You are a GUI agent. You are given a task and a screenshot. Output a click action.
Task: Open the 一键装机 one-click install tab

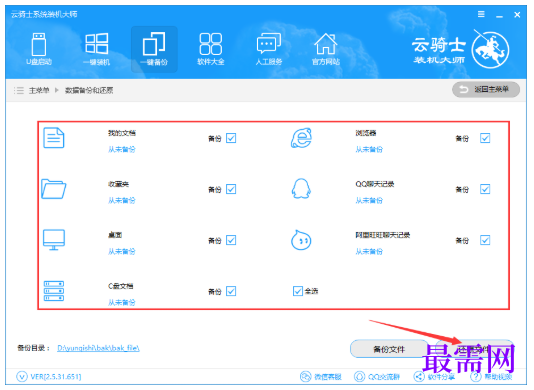(x=97, y=49)
